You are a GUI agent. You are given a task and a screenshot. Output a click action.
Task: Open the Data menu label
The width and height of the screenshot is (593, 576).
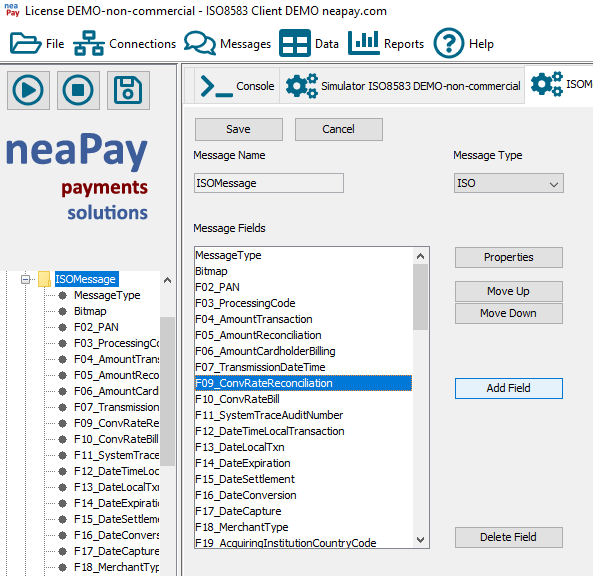327,44
